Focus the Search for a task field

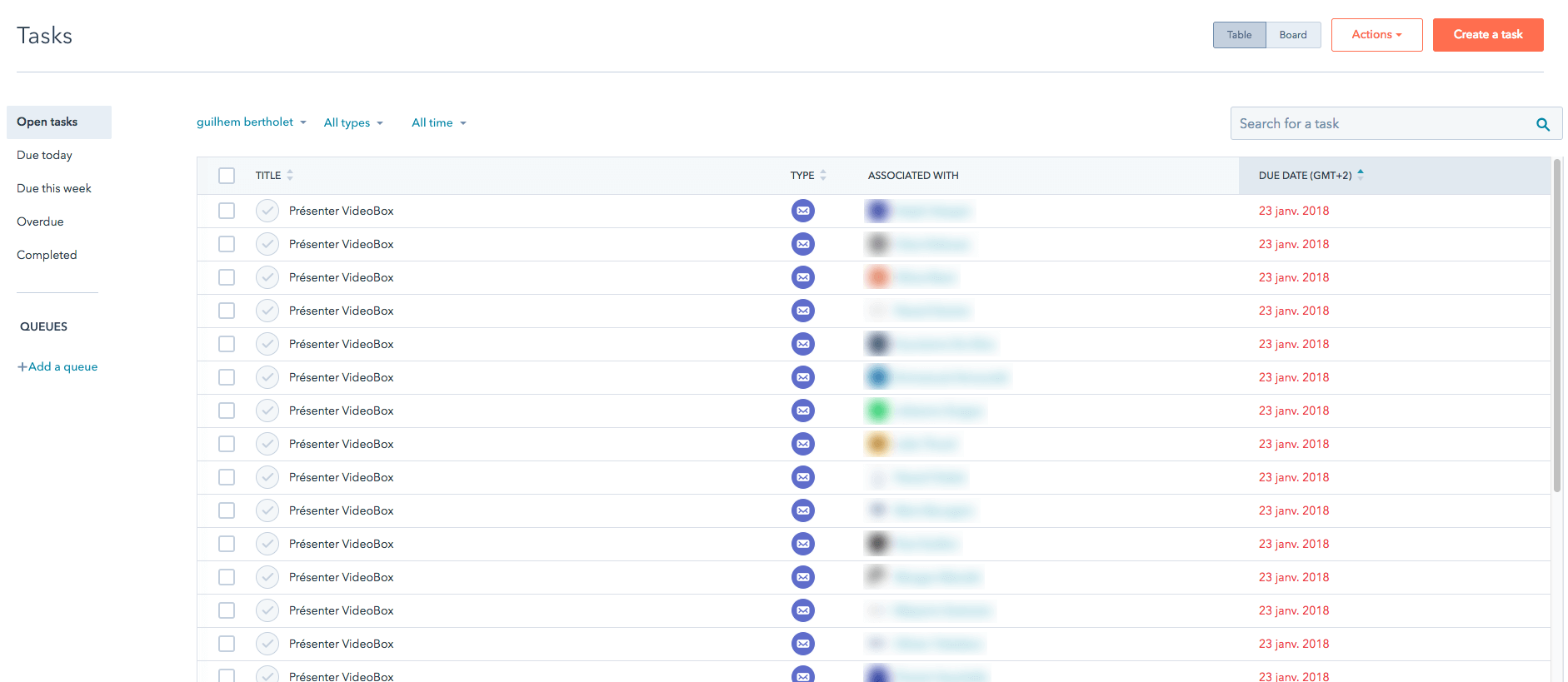(x=1396, y=123)
